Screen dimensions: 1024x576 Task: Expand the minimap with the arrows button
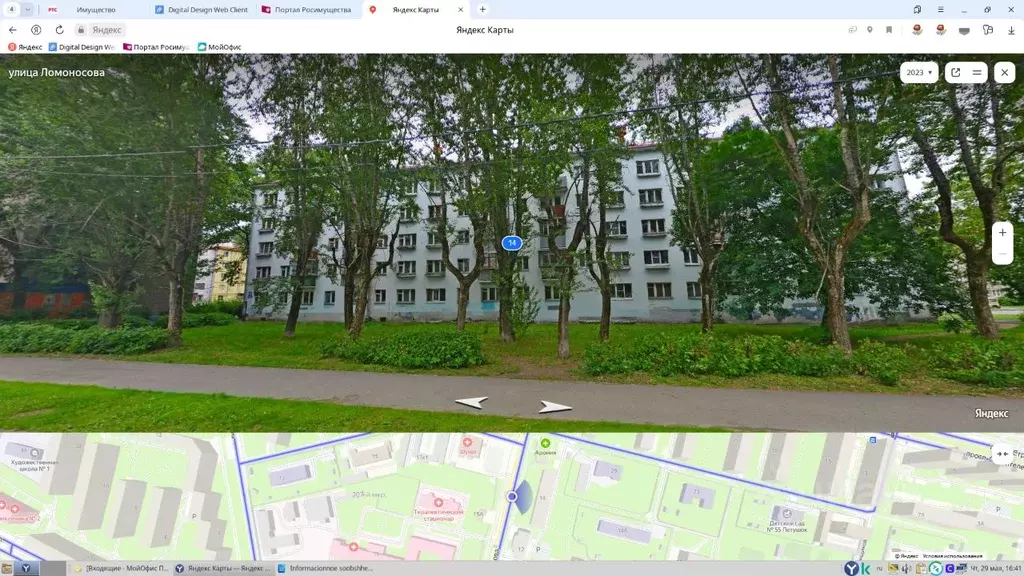click(x=1002, y=453)
